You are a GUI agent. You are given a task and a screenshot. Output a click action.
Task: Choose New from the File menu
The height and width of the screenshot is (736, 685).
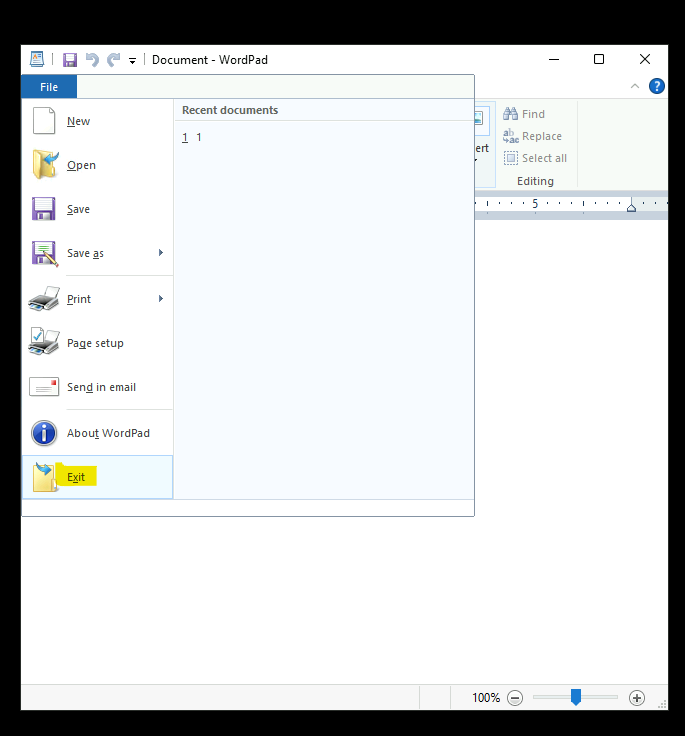click(97, 121)
